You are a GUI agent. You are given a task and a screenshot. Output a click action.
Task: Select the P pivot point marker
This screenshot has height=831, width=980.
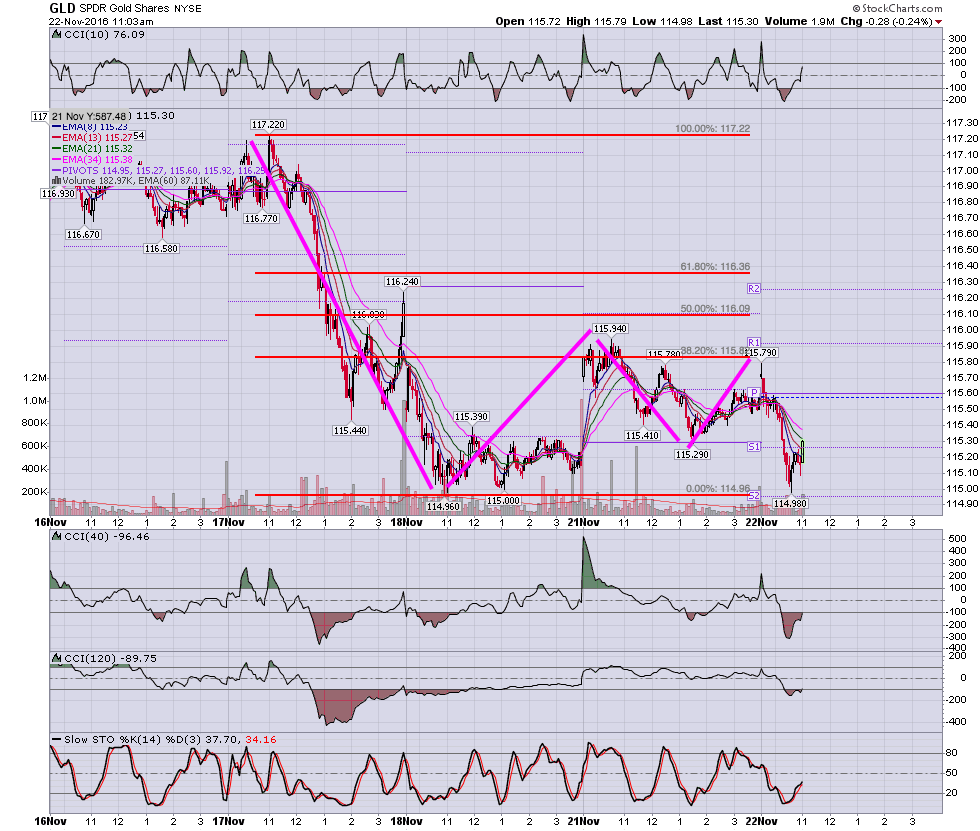(754, 392)
